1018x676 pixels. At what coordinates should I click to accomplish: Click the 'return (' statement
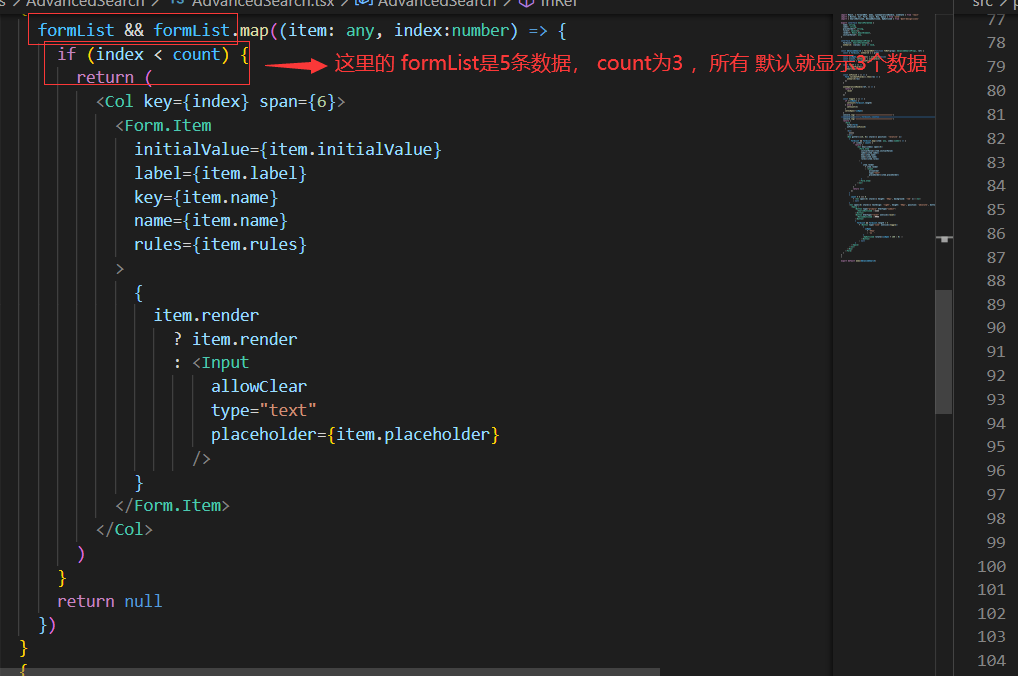pyautogui.click(x=114, y=78)
